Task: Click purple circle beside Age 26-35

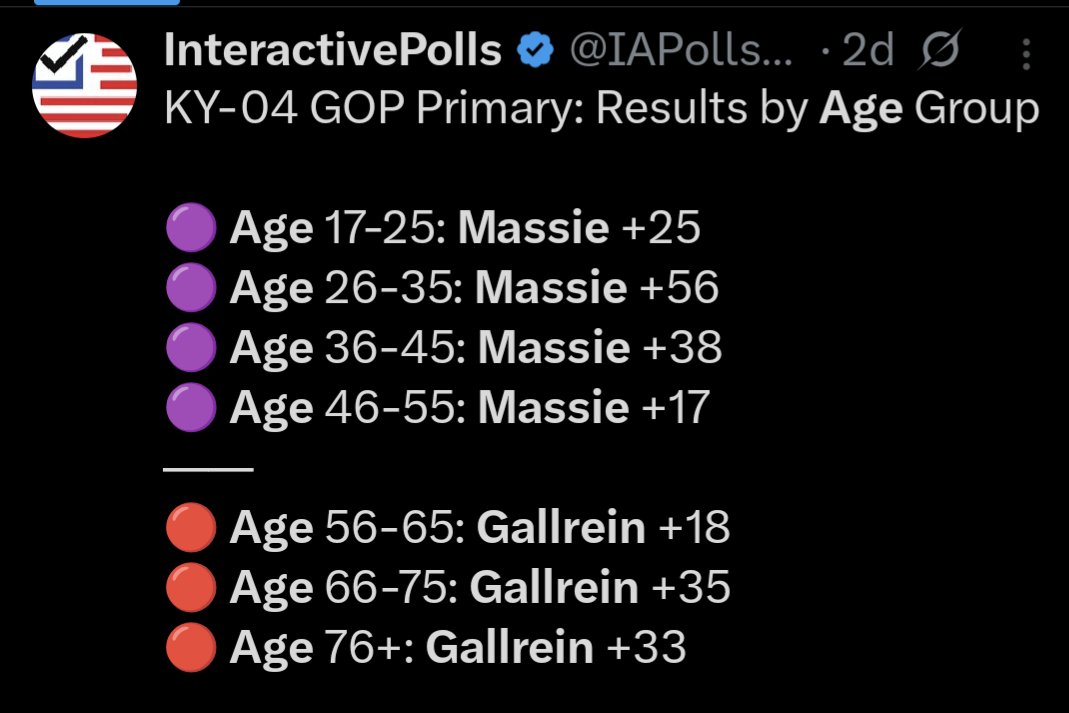Action: [192, 287]
